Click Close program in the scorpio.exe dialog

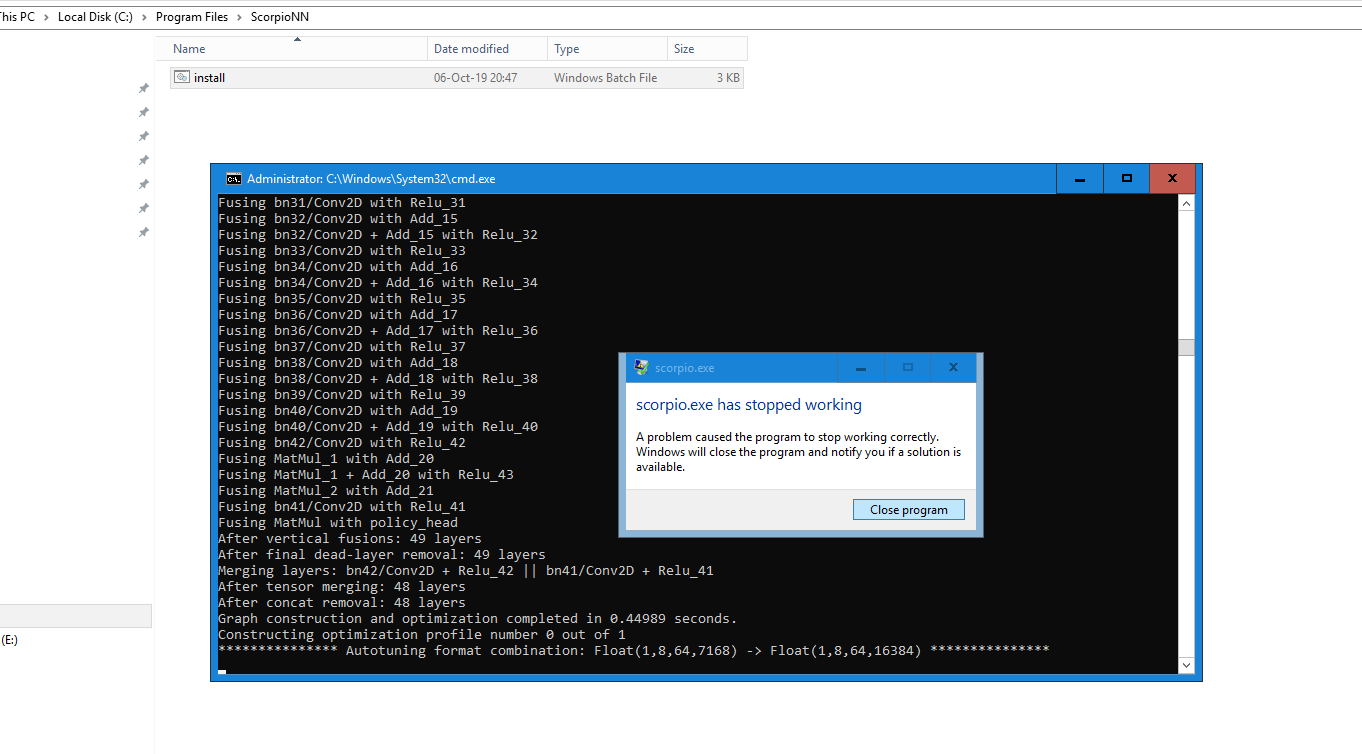[x=908, y=510]
